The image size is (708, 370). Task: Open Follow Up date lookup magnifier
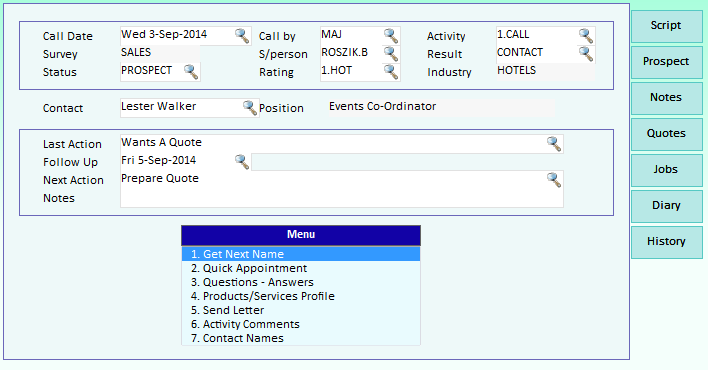click(x=242, y=162)
